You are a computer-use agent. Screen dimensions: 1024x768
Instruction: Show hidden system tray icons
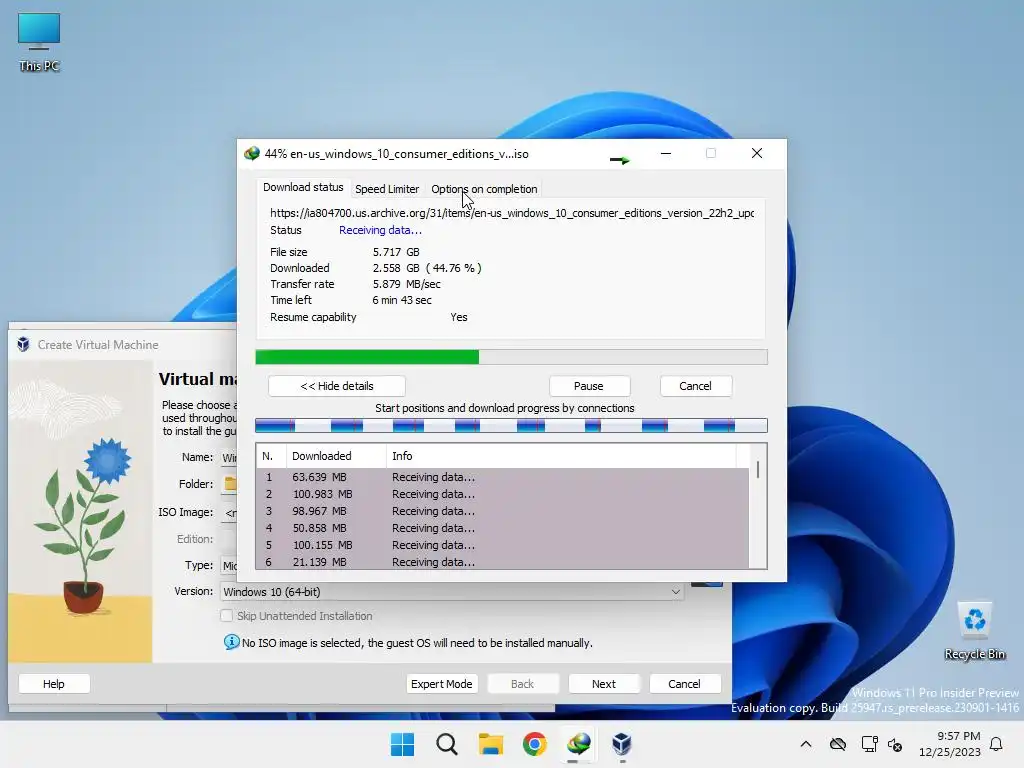click(x=806, y=744)
